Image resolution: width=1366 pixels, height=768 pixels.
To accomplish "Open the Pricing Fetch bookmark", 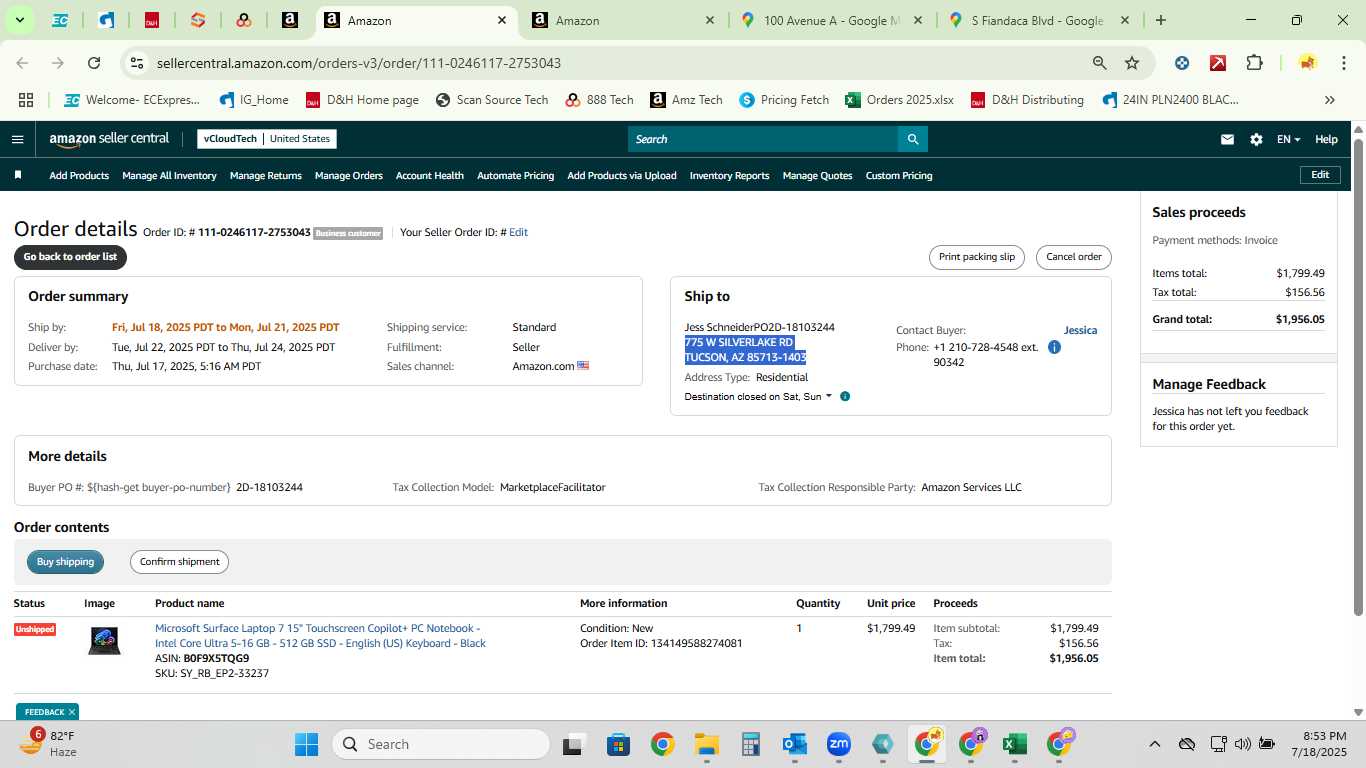I will pyautogui.click(x=784, y=100).
